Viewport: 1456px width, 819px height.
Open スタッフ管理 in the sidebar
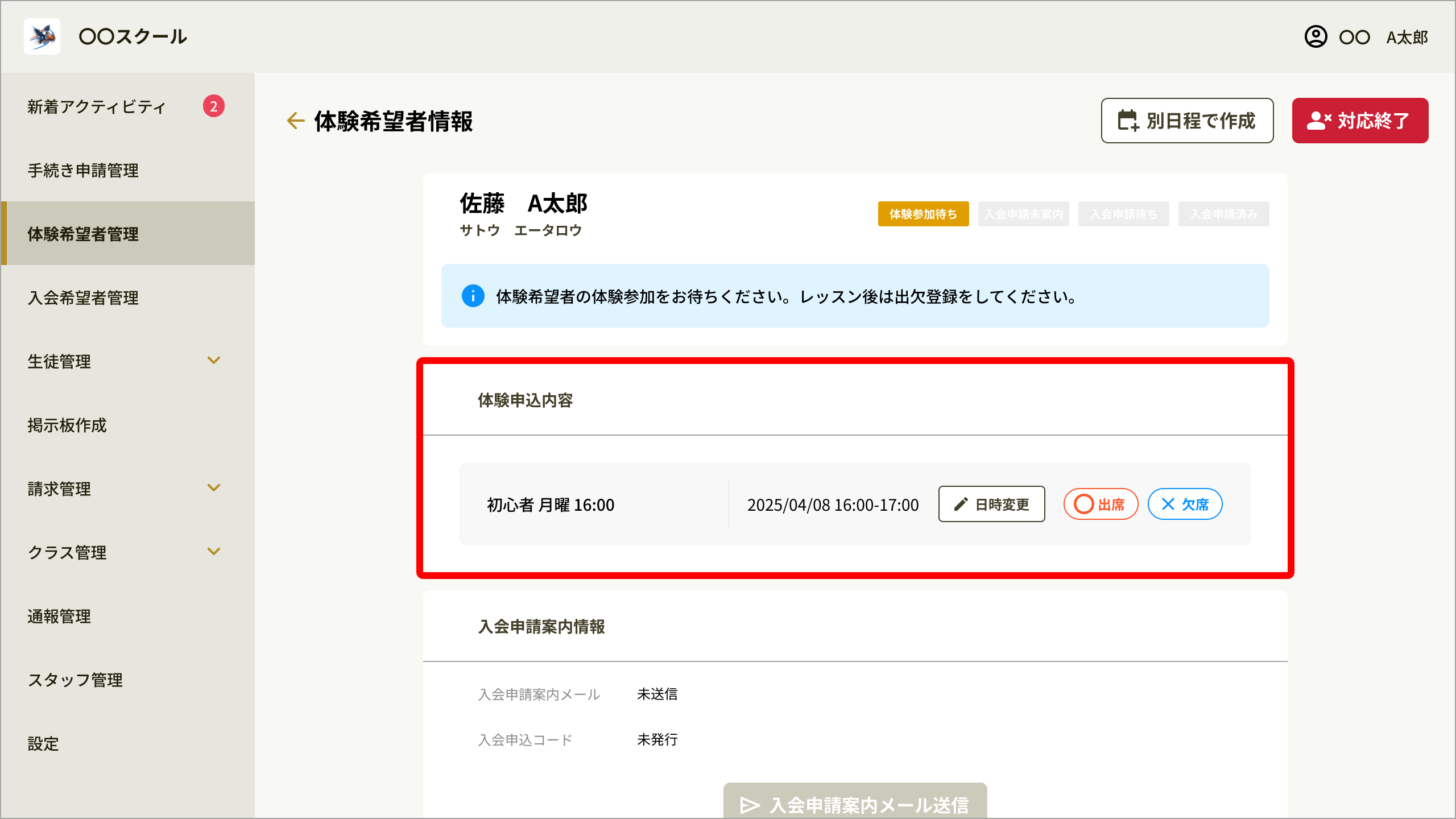tap(127, 679)
